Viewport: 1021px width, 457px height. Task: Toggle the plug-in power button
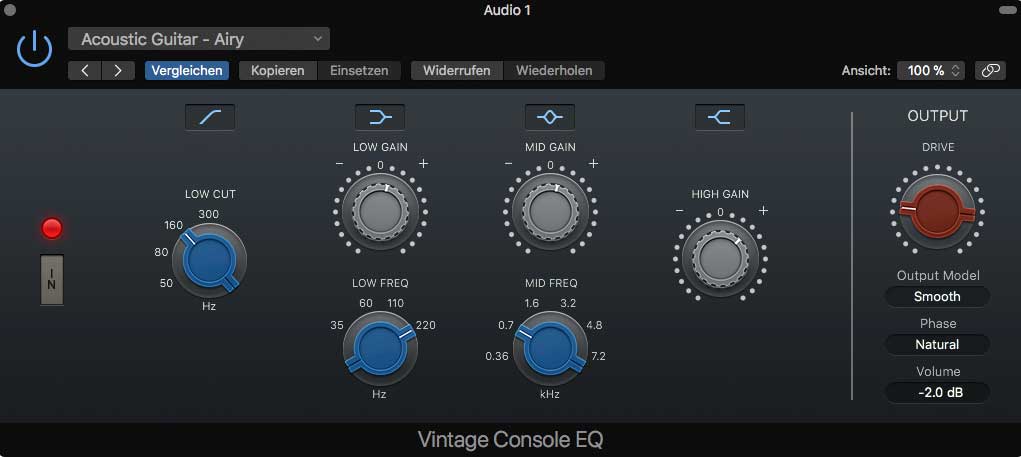[35, 48]
